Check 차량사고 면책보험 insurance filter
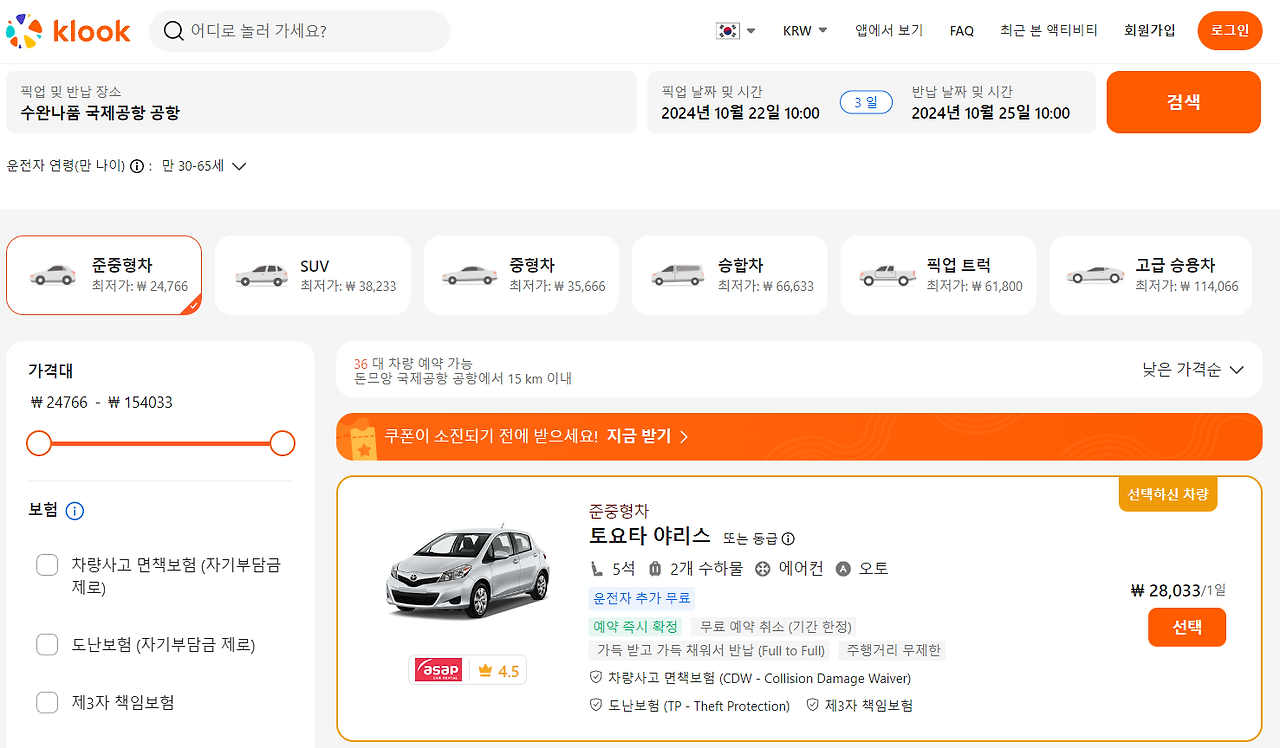Screen dimensions: 1280x748 click(x=47, y=564)
